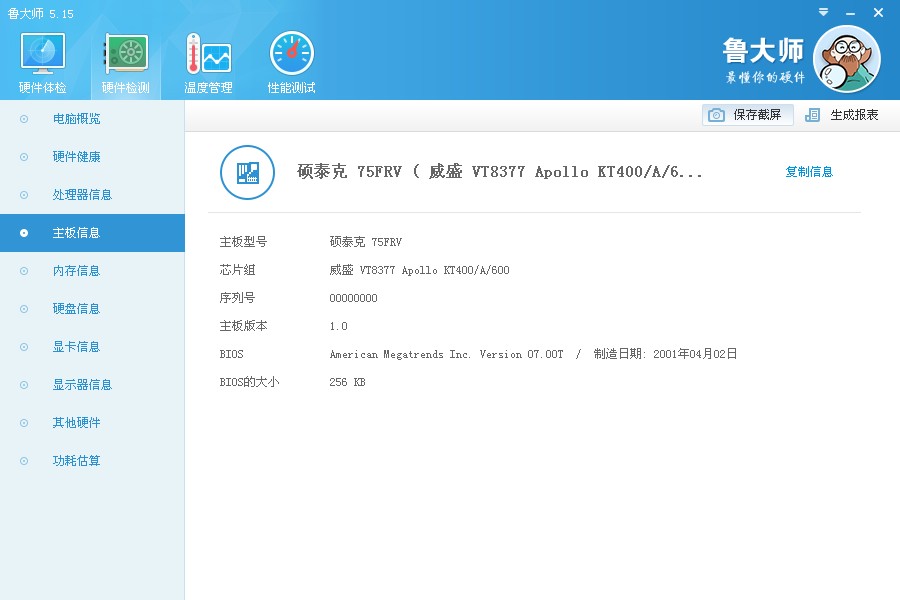Click the 生成报表 generate report button
Screen dimensions: 900x600
842,115
